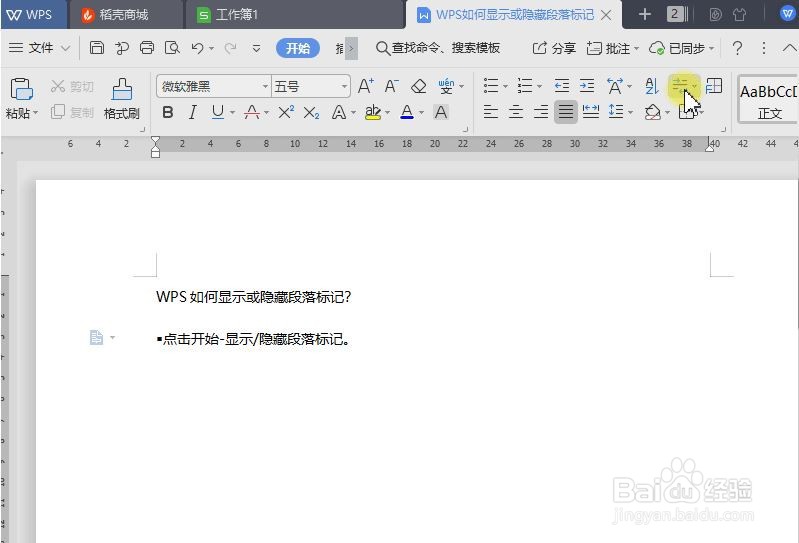Image resolution: width=799 pixels, height=543 pixels.
Task: Expand the Paste (粘贴) dropdown arrow
Action: pyautogui.click(x=35, y=113)
